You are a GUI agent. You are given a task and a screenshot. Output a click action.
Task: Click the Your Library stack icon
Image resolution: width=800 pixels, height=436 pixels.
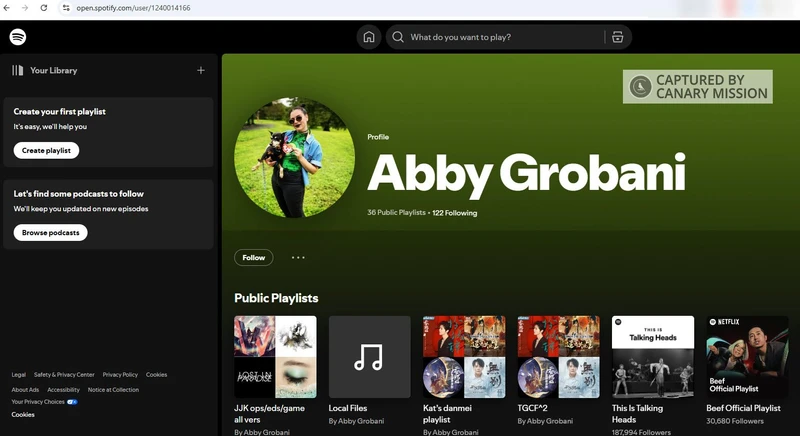click(x=18, y=70)
